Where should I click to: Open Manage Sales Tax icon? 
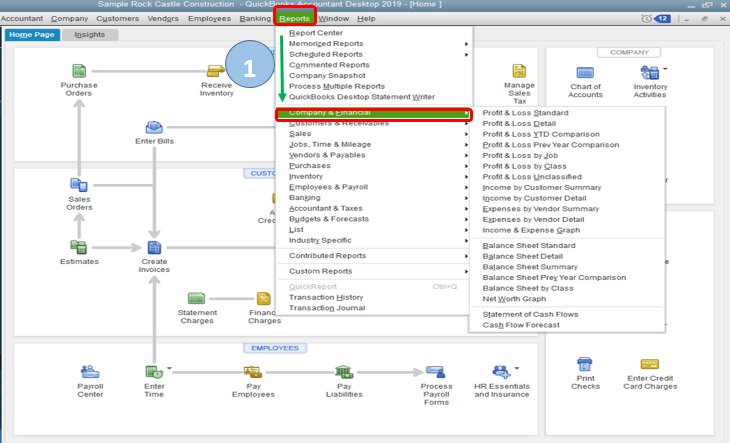(519, 71)
